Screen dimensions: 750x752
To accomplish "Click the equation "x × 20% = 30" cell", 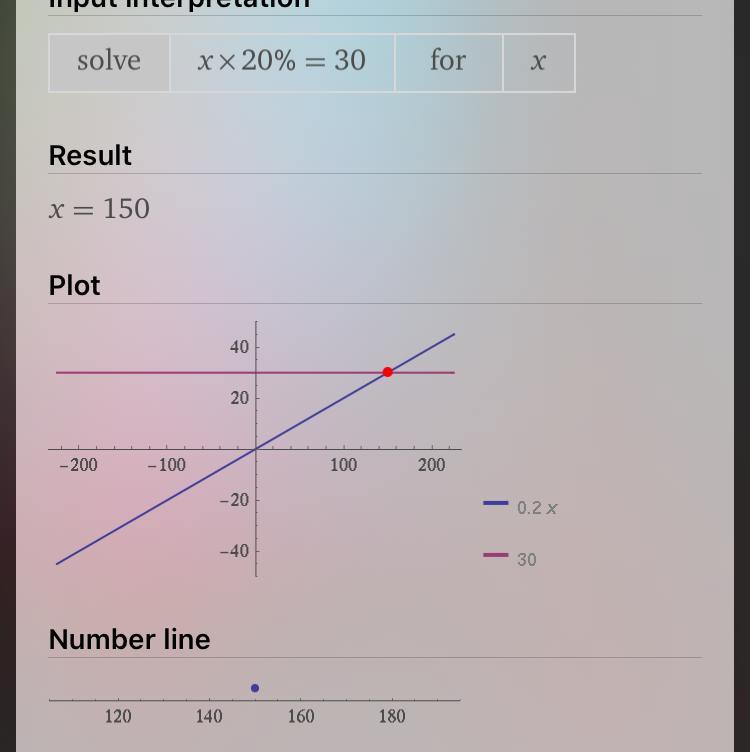I will pos(282,62).
